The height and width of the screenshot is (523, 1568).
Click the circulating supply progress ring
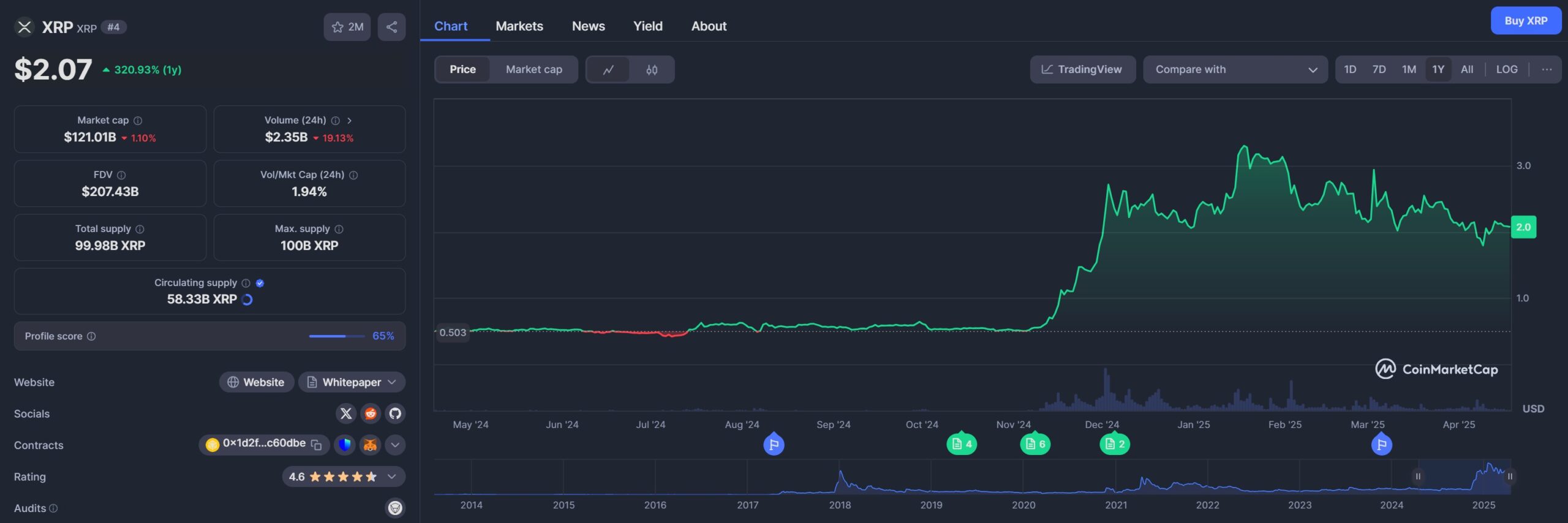[247, 299]
